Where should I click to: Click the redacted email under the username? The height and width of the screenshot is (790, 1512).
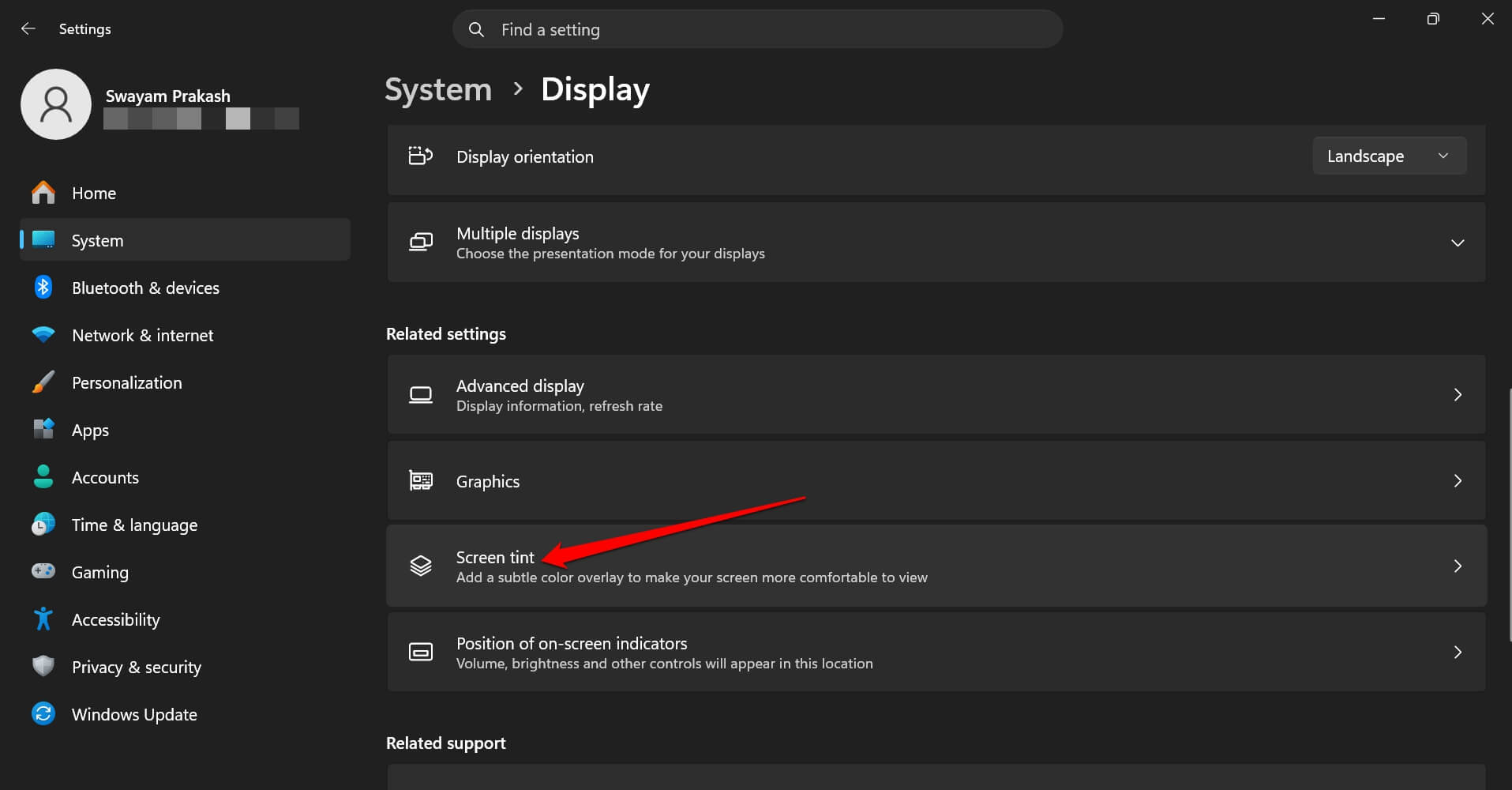coord(201,118)
